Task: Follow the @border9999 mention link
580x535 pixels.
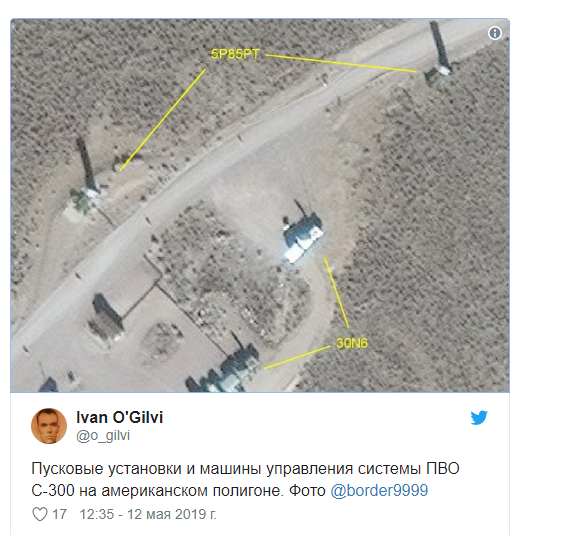Action: (379, 491)
